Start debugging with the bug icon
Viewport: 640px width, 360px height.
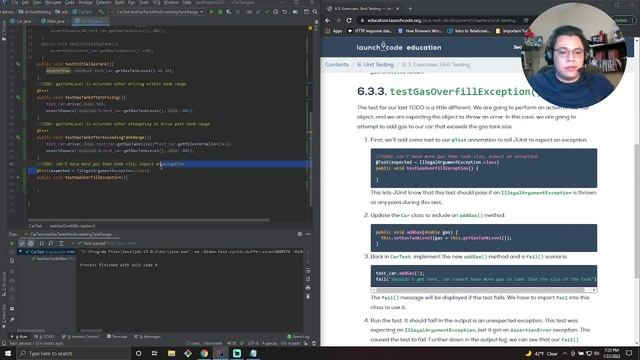220,12
